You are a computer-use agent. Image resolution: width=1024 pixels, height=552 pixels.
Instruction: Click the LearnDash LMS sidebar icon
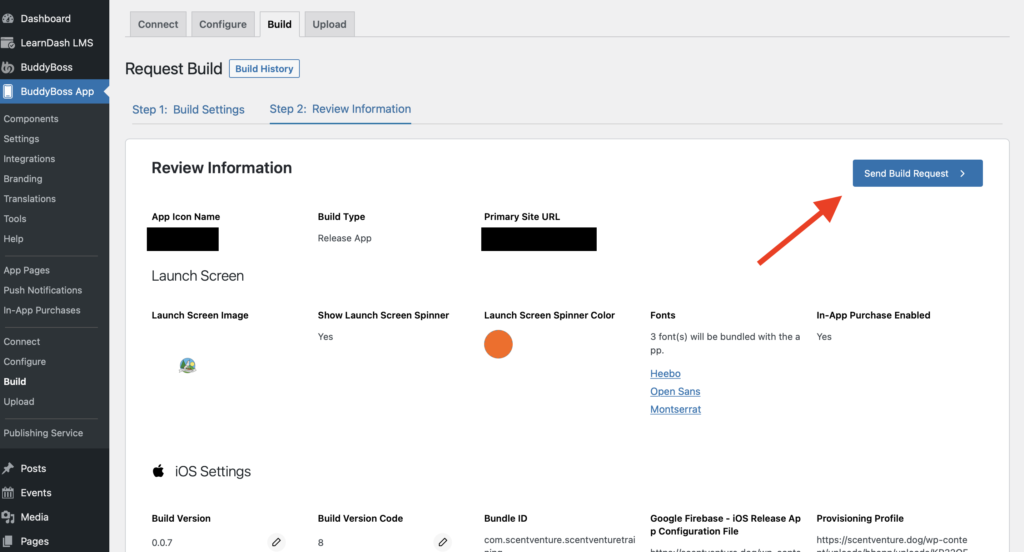9,43
